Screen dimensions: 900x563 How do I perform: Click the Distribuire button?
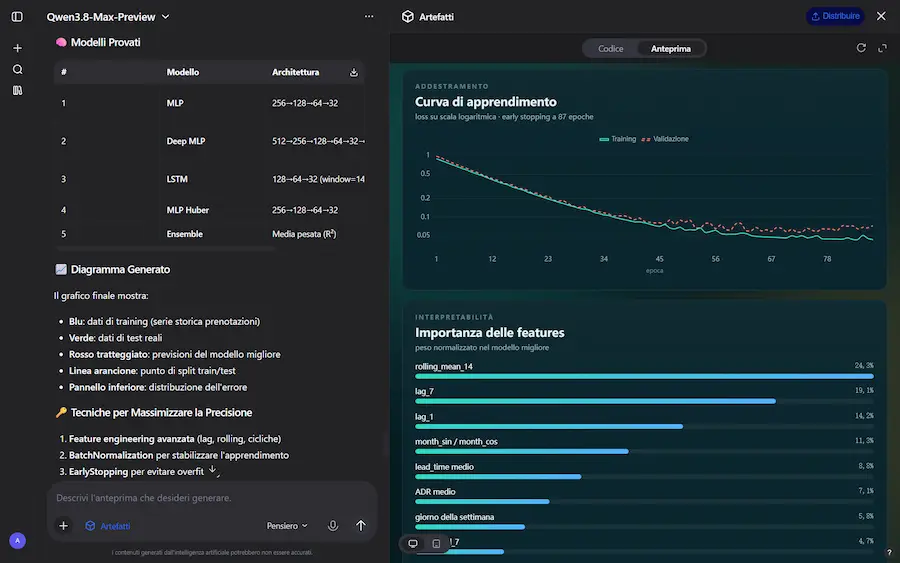(x=835, y=16)
